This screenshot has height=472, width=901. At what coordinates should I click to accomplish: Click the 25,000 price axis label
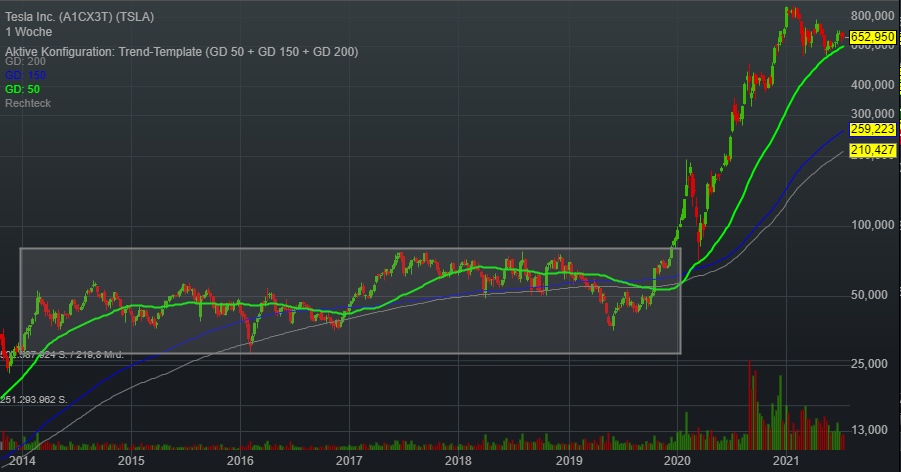click(x=869, y=364)
